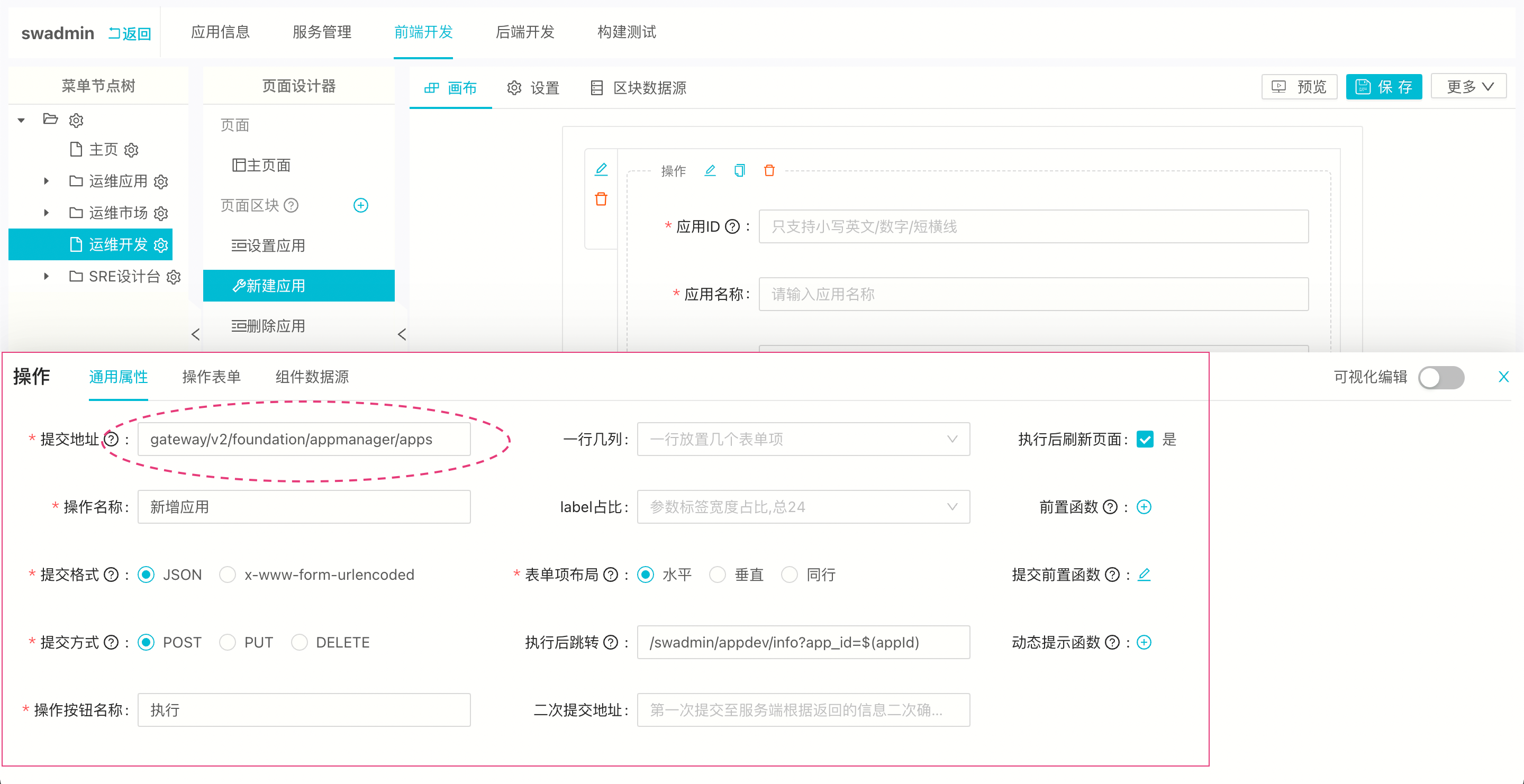Screen dimensions: 1524x784
Task: Select x-www-form-urlencoded submit format
Action: (228, 574)
